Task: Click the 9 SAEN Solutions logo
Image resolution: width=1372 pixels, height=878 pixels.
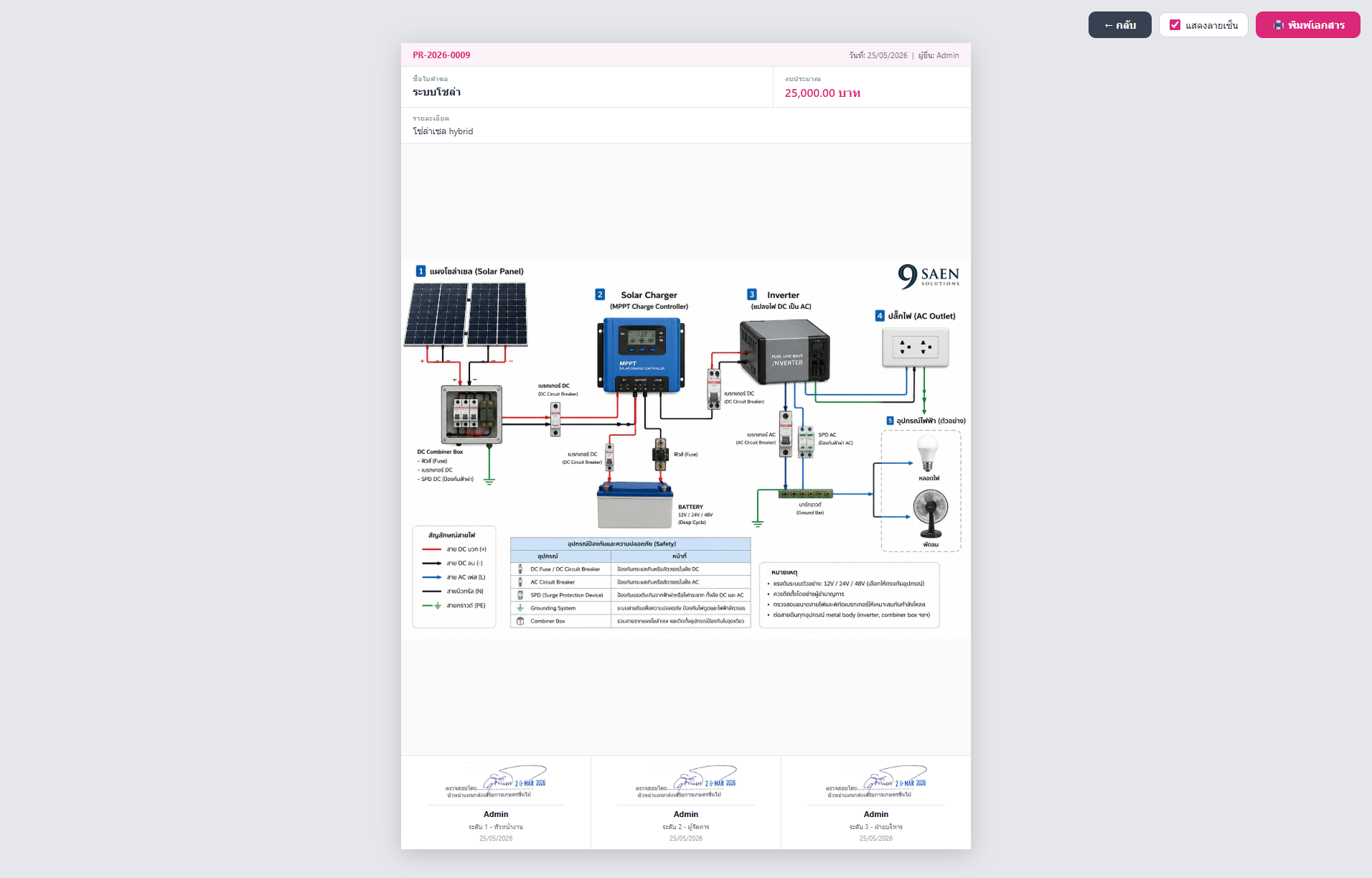Action: (929, 276)
